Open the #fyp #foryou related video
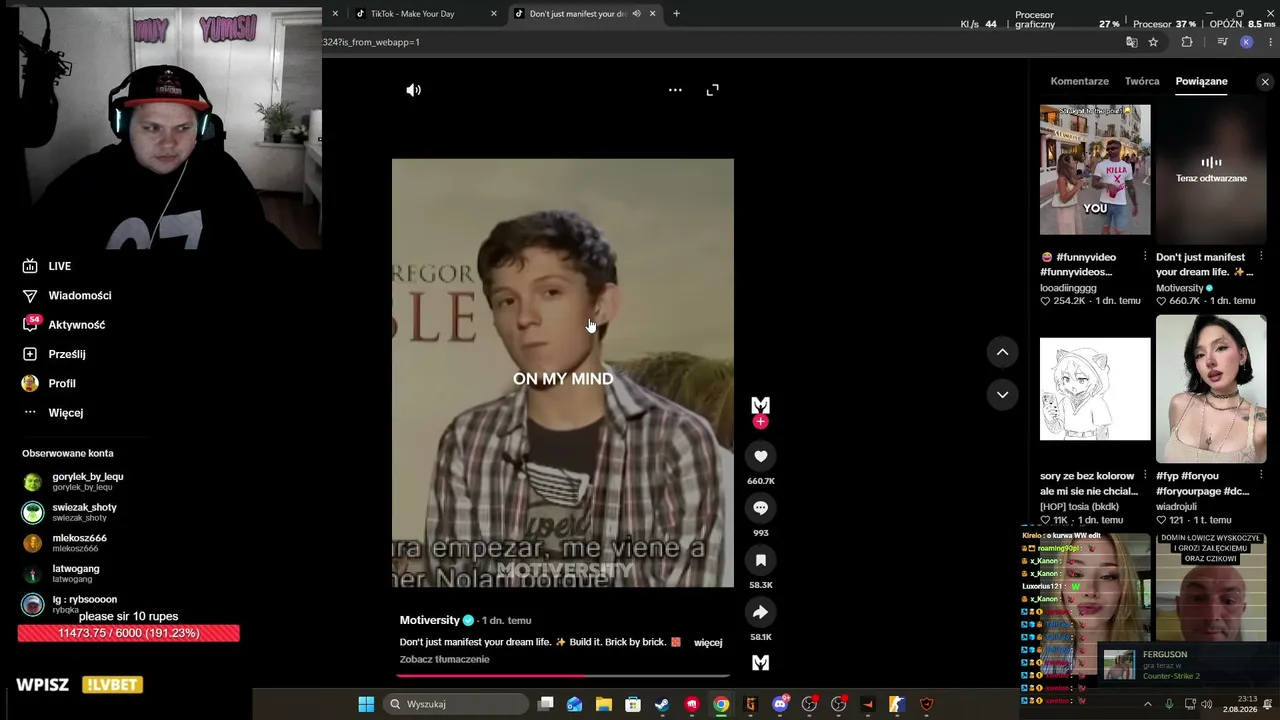This screenshot has width=1280, height=720. point(1211,389)
